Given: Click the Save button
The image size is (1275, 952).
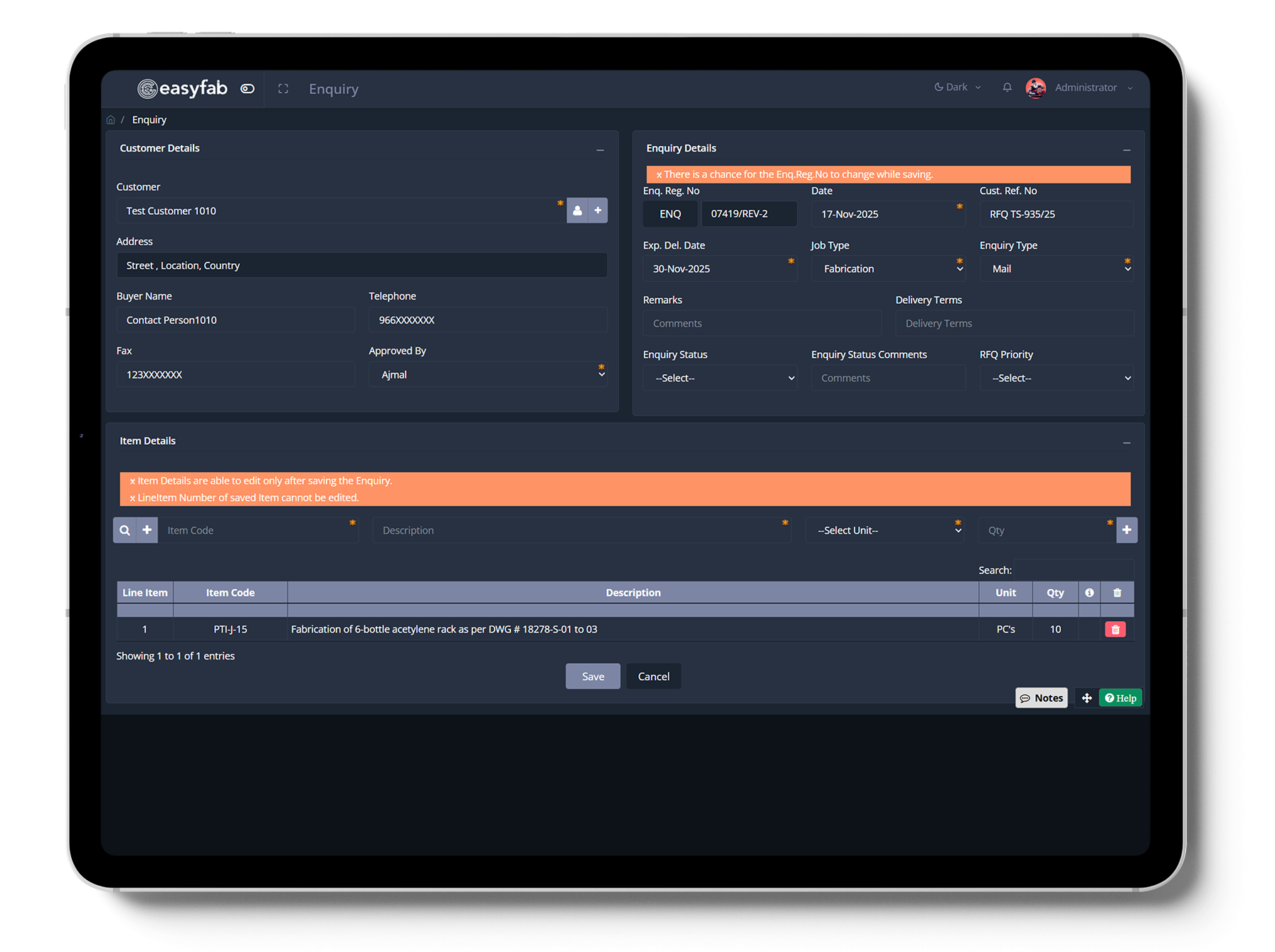Looking at the screenshot, I should pos(593,677).
